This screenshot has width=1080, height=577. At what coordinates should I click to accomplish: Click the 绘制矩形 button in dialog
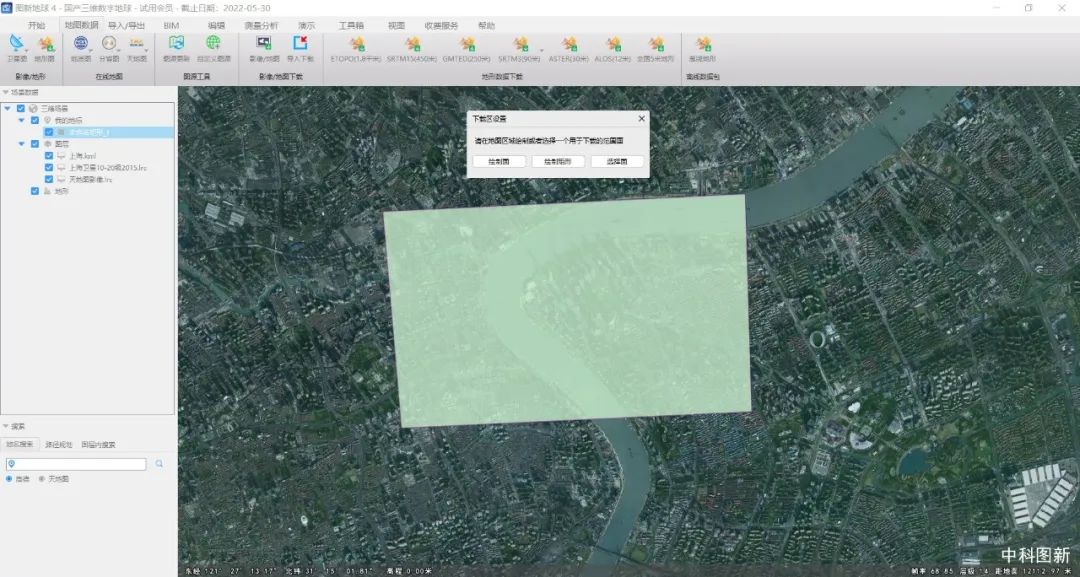click(x=558, y=161)
